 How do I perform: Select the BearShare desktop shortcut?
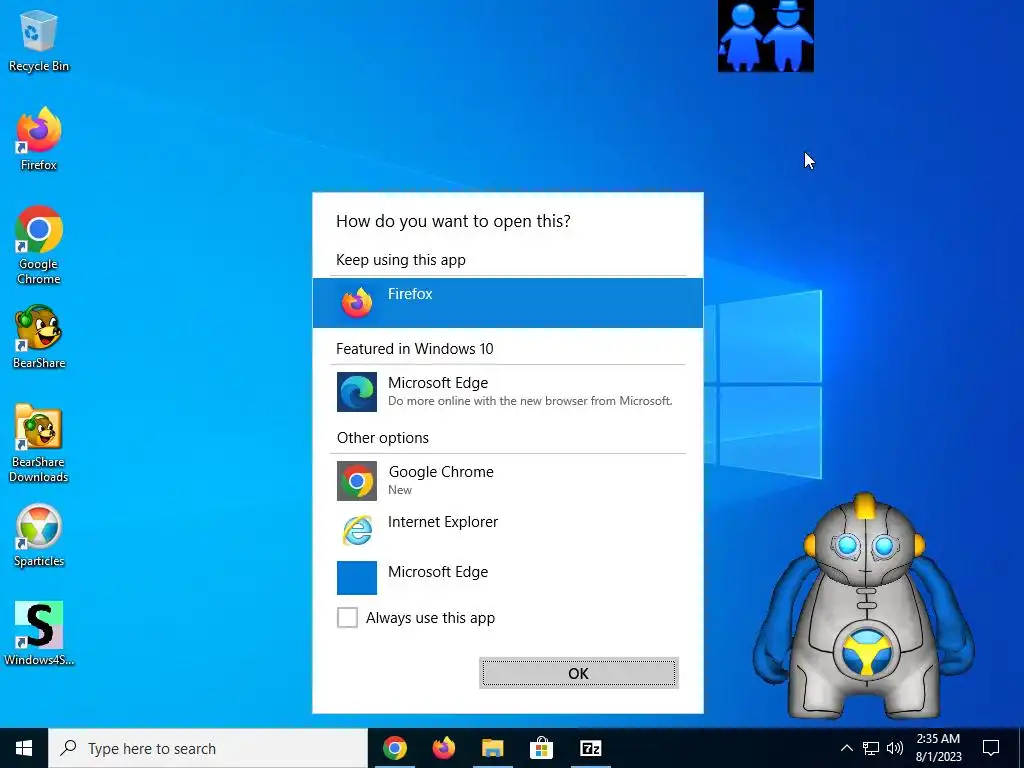click(x=39, y=337)
